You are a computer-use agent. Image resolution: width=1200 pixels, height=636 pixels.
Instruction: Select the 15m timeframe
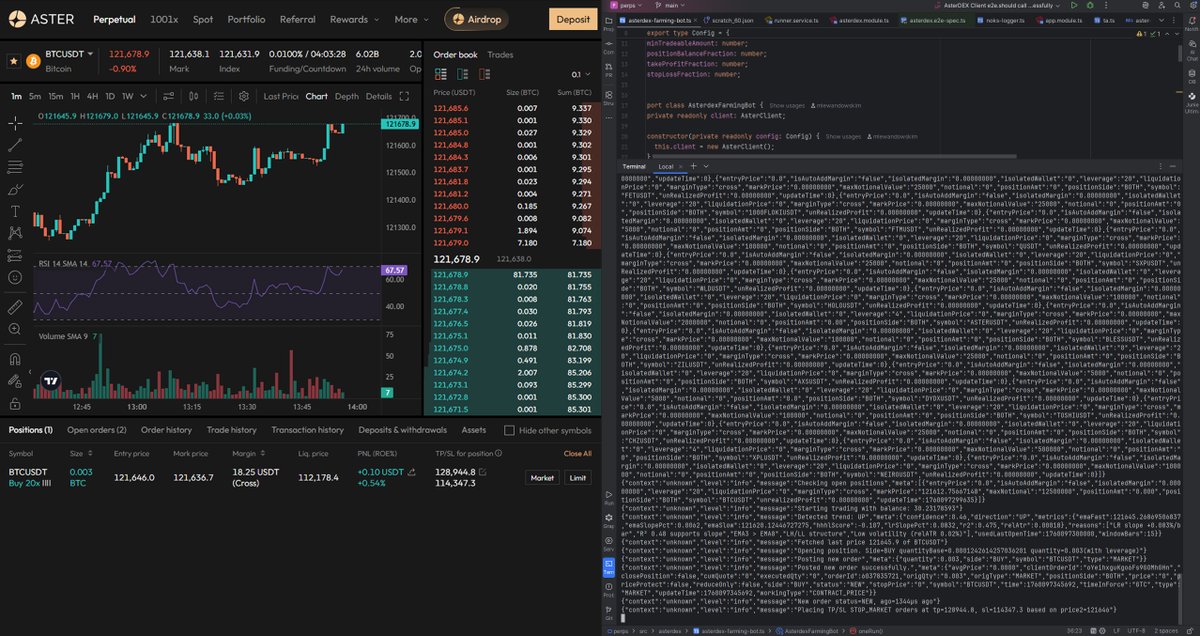click(55, 96)
